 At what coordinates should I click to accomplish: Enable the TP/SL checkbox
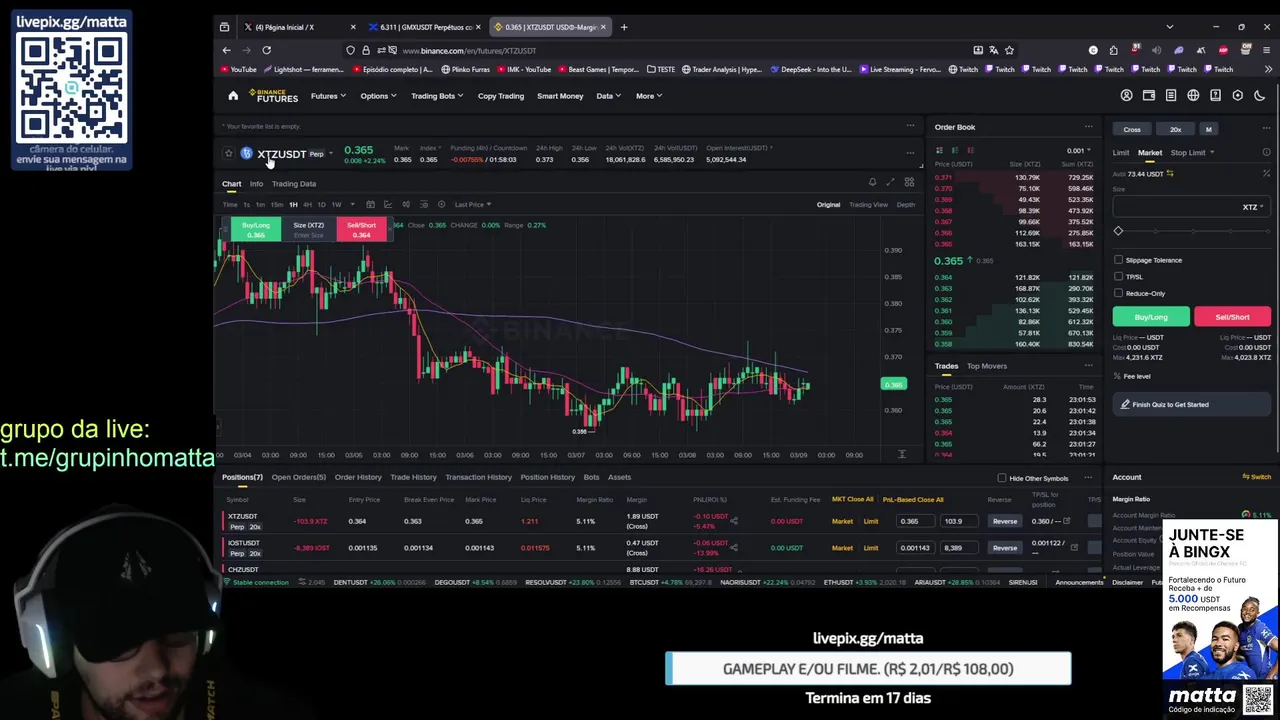[1118, 277]
